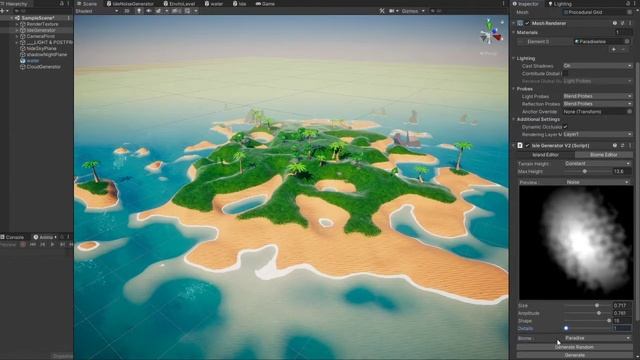Image resolution: width=640 pixels, height=360 pixels.
Task: Toggle the Mesh Renderer enabled checkbox
Action: tap(527, 23)
